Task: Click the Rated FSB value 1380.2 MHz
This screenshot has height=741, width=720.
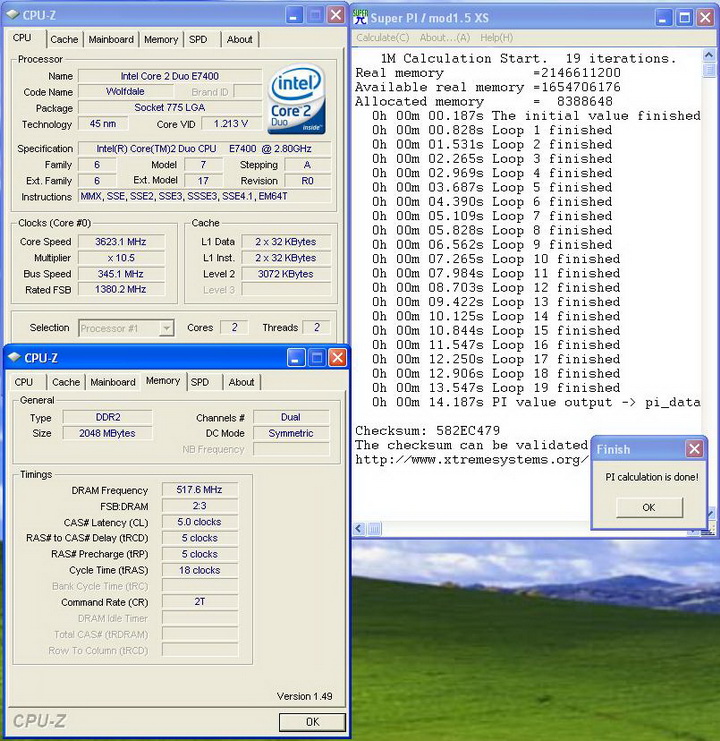Action: coord(121,289)
